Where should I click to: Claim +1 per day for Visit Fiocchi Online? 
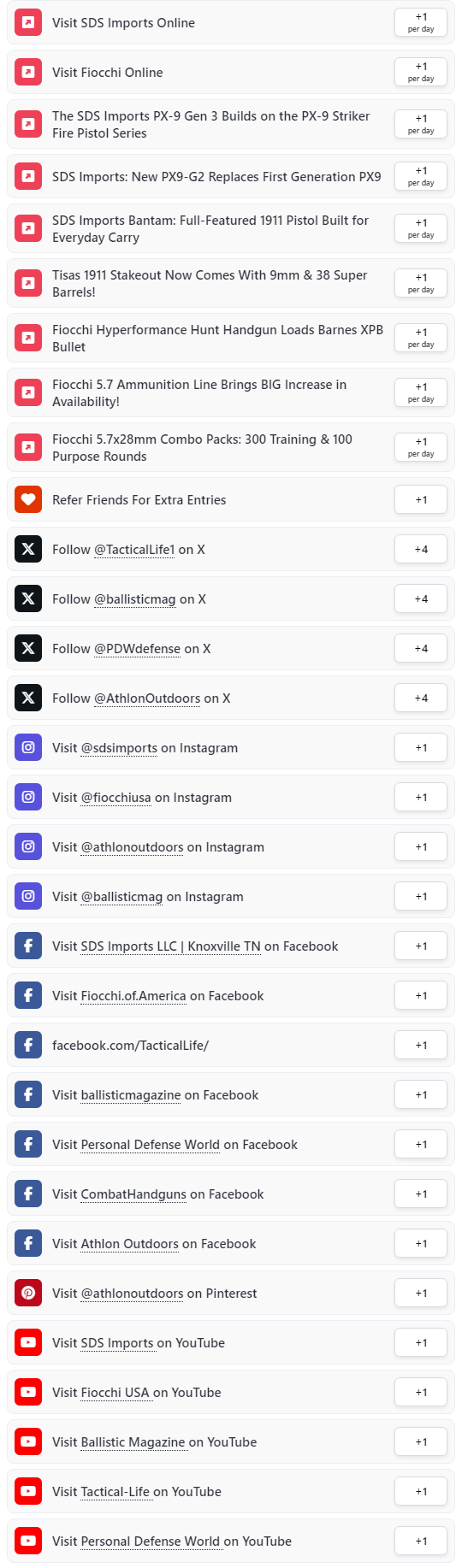(x=421, y=73)
